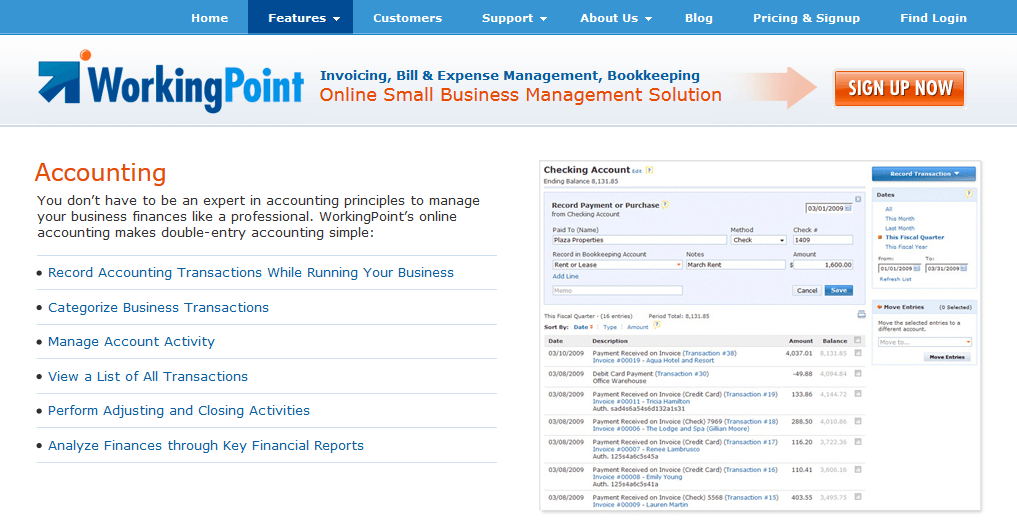The height and width of the screenshot is (526, 1017).
Task: Click the printer icon above the transactions table
Action: (x=861, y=315)
